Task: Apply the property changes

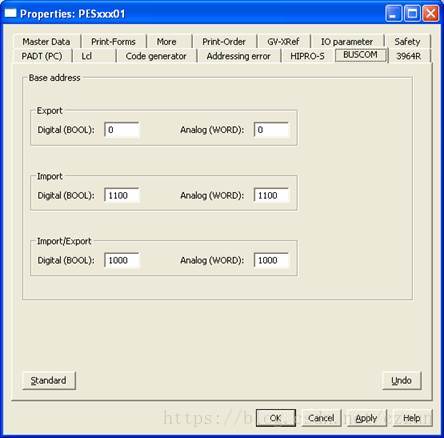Action: 366,418
